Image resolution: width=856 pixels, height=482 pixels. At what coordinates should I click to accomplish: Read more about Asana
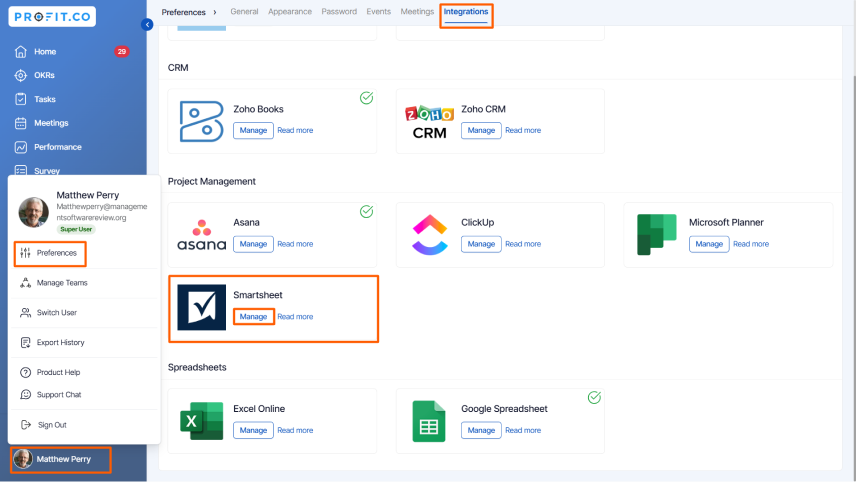(x=295, y=244)
